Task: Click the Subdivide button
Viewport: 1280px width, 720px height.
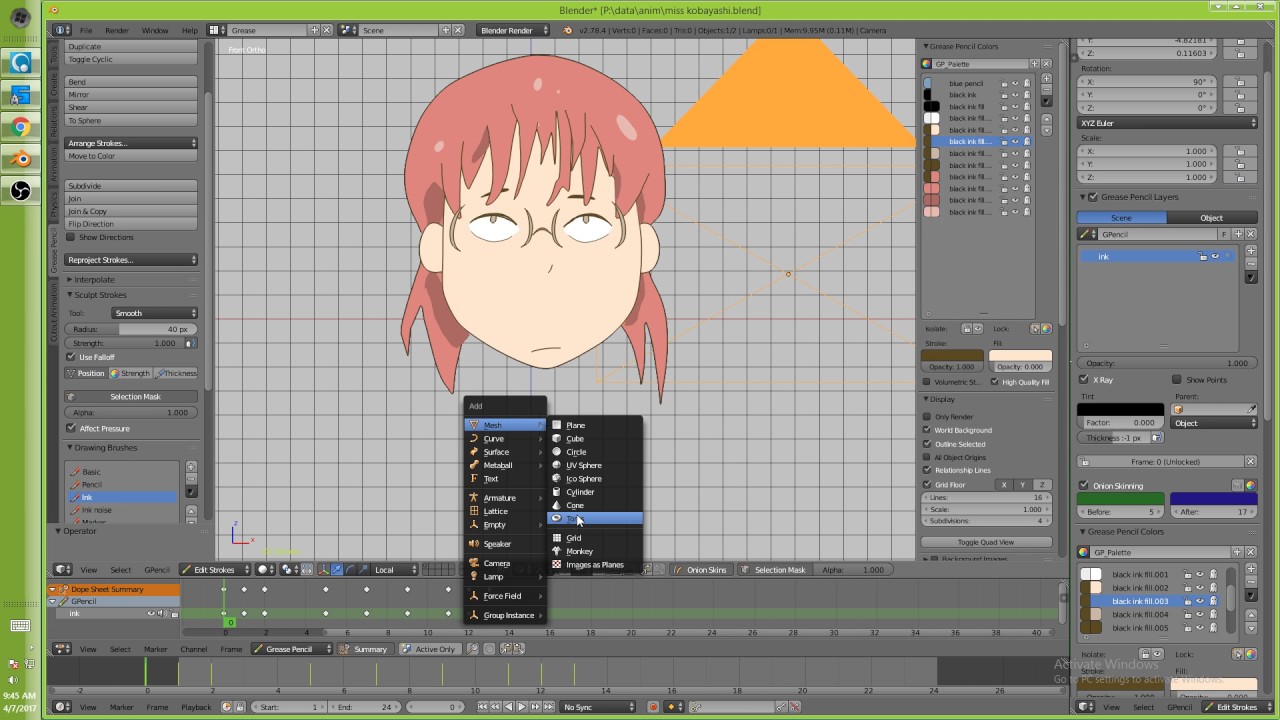Action: [131, 186]
